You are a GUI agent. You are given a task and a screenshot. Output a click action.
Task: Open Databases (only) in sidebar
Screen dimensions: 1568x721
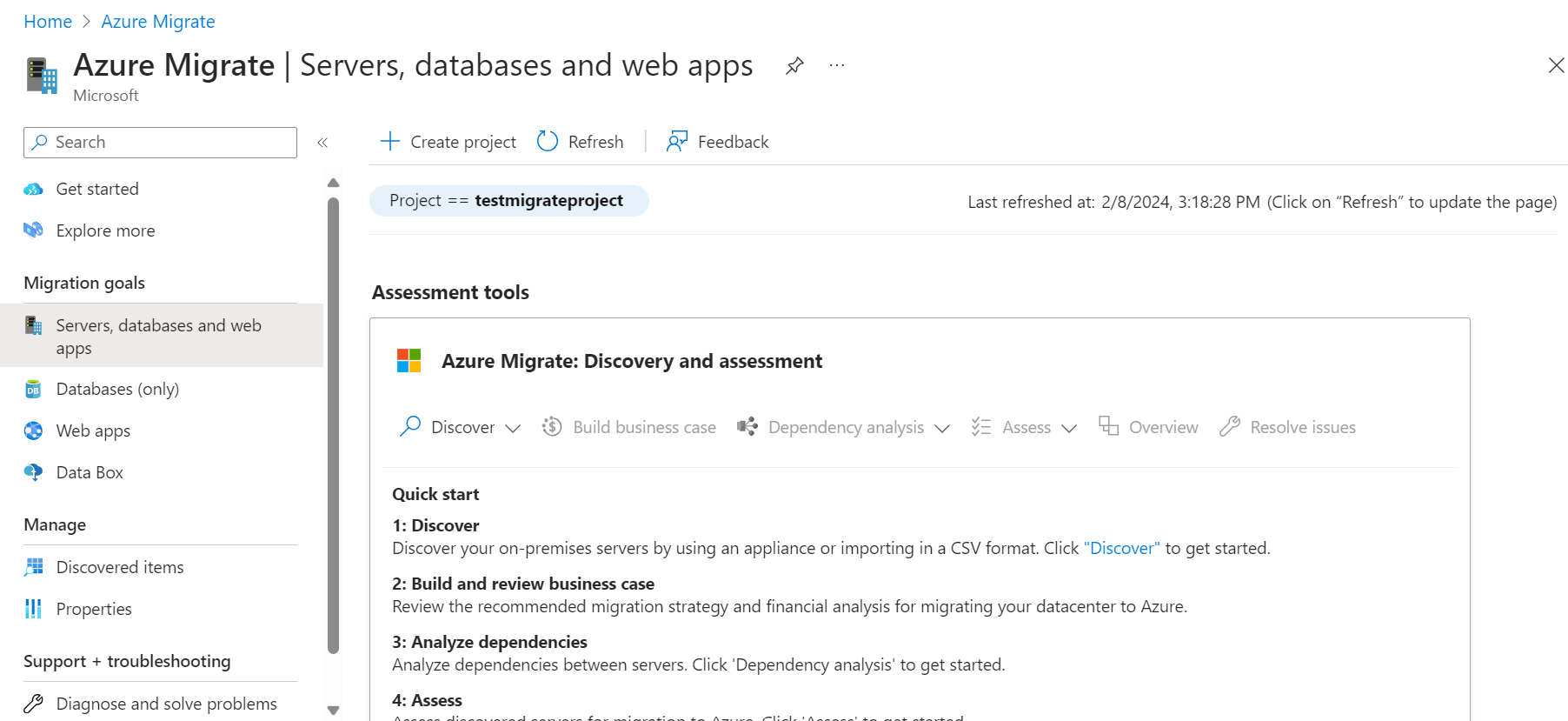117,389
